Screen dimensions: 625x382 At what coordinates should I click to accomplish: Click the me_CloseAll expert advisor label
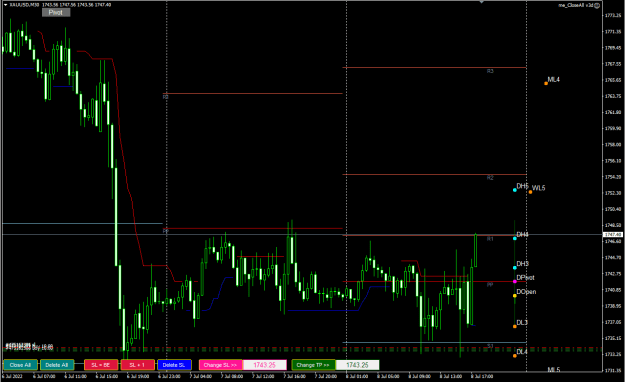pos(575,5)
